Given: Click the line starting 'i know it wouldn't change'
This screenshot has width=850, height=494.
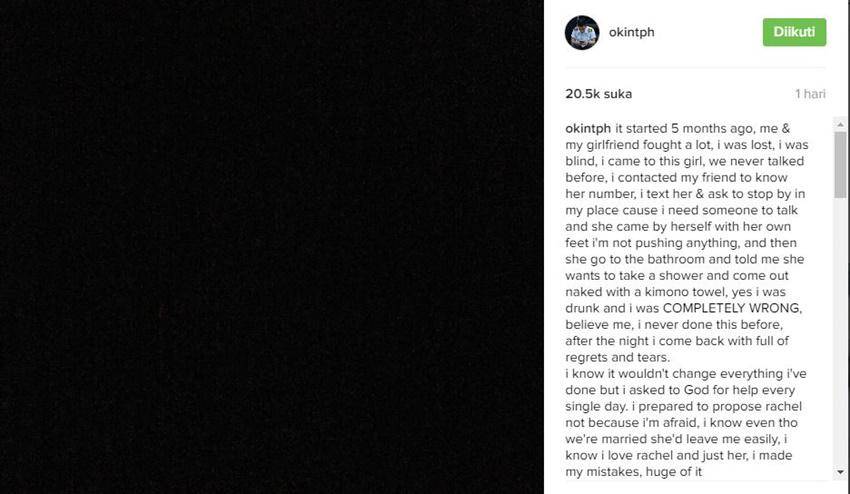Looking at the screenshot, I should pyautogui.click(x=686, y=374).
